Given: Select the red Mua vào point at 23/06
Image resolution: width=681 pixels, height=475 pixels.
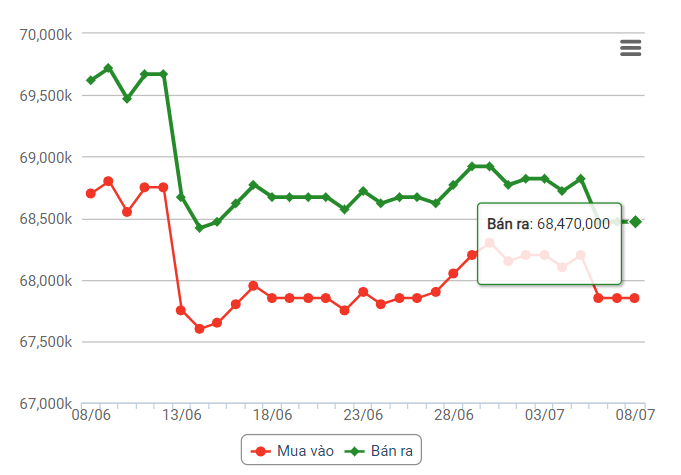Looking at the screenshot, I should click(x=363, y=292).
